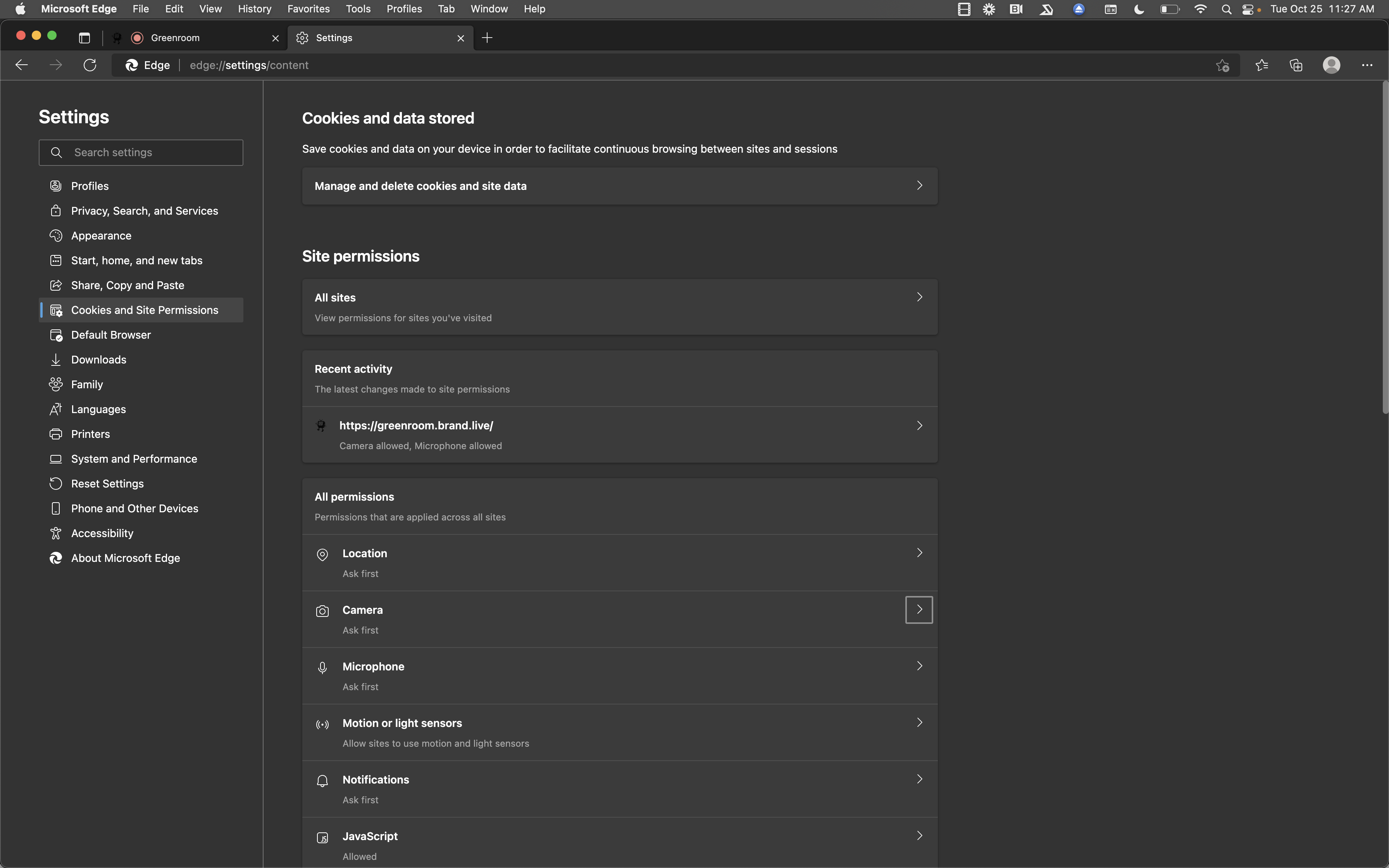Open the Favorites list button
The height and width of the screenshot is (868, 1389).
(x=1261, y=65)
